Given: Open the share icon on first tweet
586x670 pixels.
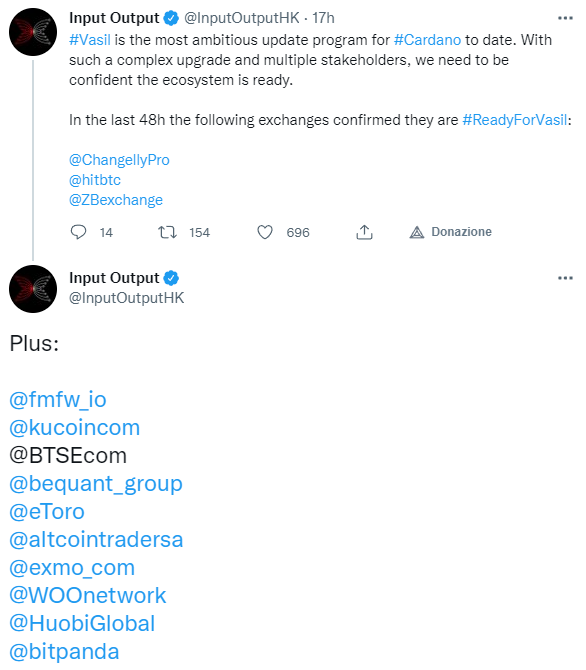Looking at the screenshot, I should point(364,232).
